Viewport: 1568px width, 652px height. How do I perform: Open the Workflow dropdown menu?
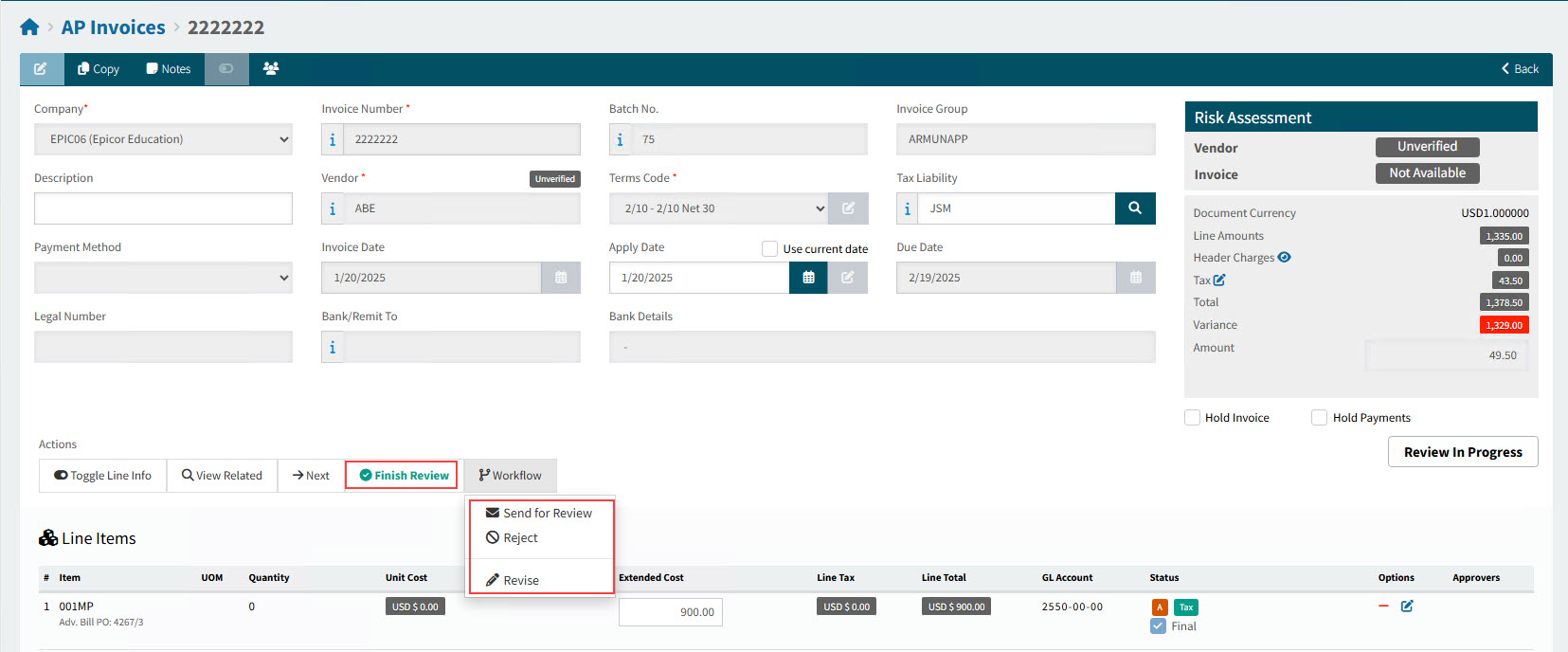pyautogui.click(x=510, y=476)
